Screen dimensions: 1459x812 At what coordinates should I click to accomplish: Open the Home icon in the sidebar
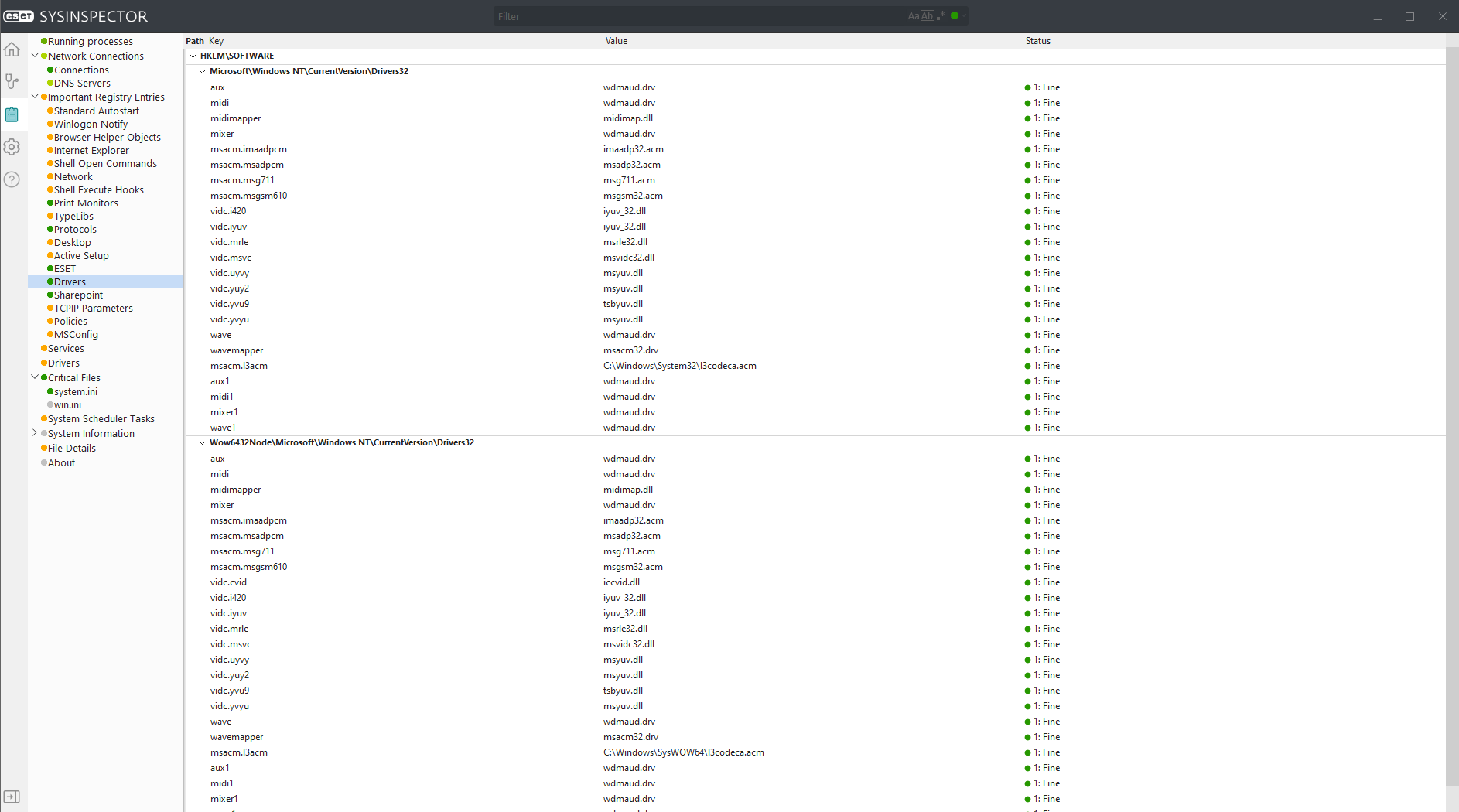click(x=12, y=50)
